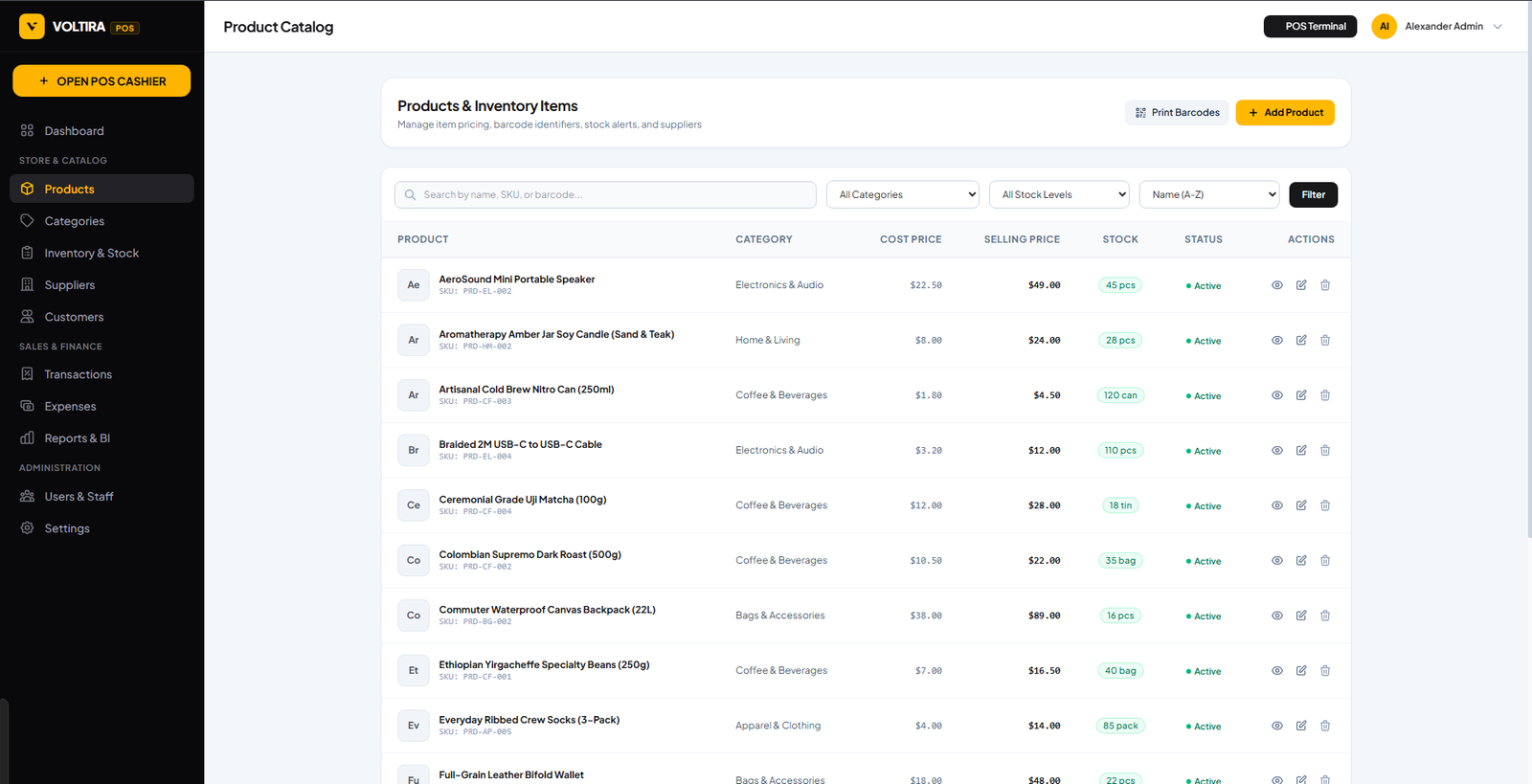
Task: Click the Voltira logo icon
Action: (x=32, y=27)
